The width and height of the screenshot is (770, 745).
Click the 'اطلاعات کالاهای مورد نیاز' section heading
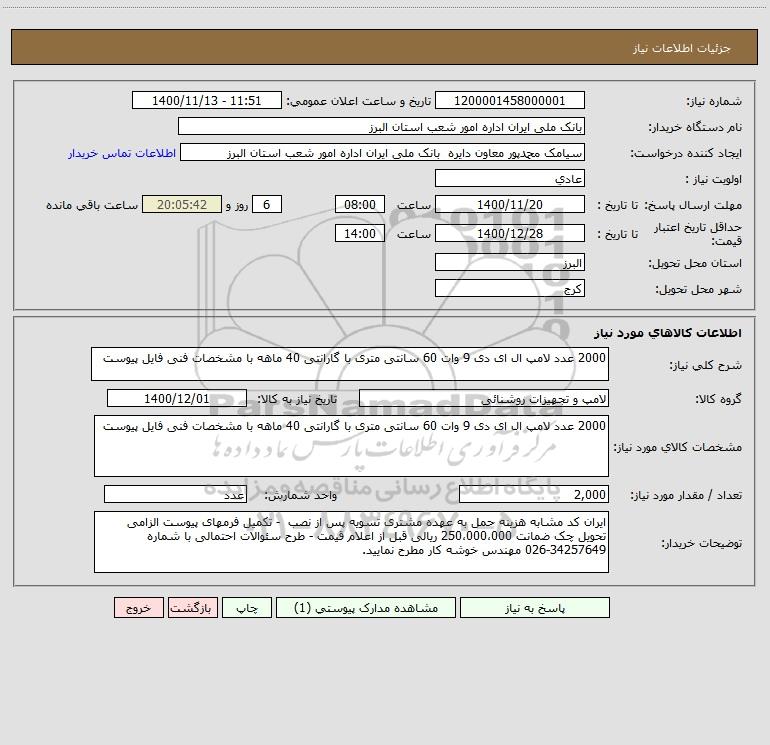pyautogui.click(x=668, y=333)
